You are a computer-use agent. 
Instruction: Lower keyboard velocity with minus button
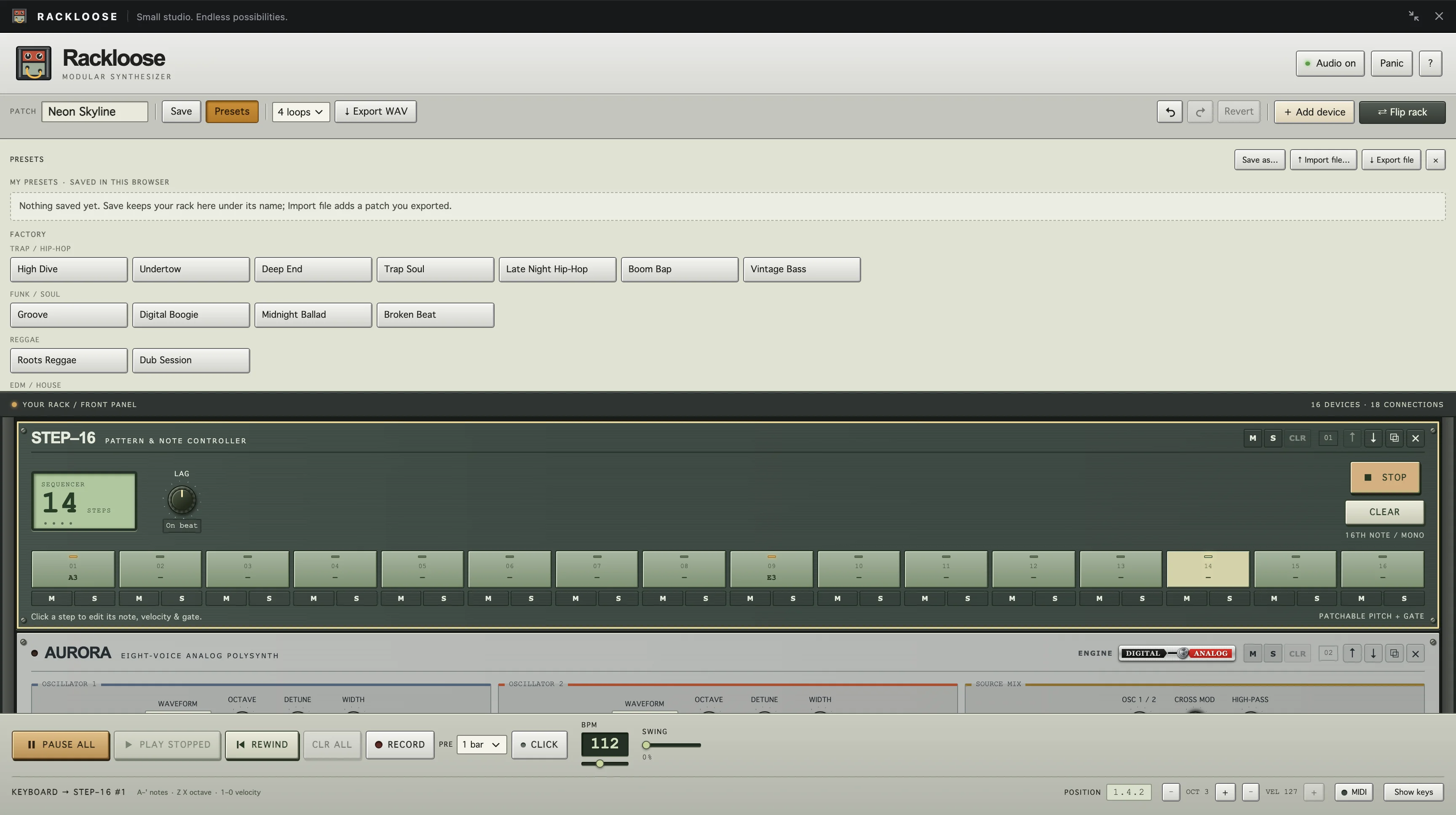tap(1250, 792)
